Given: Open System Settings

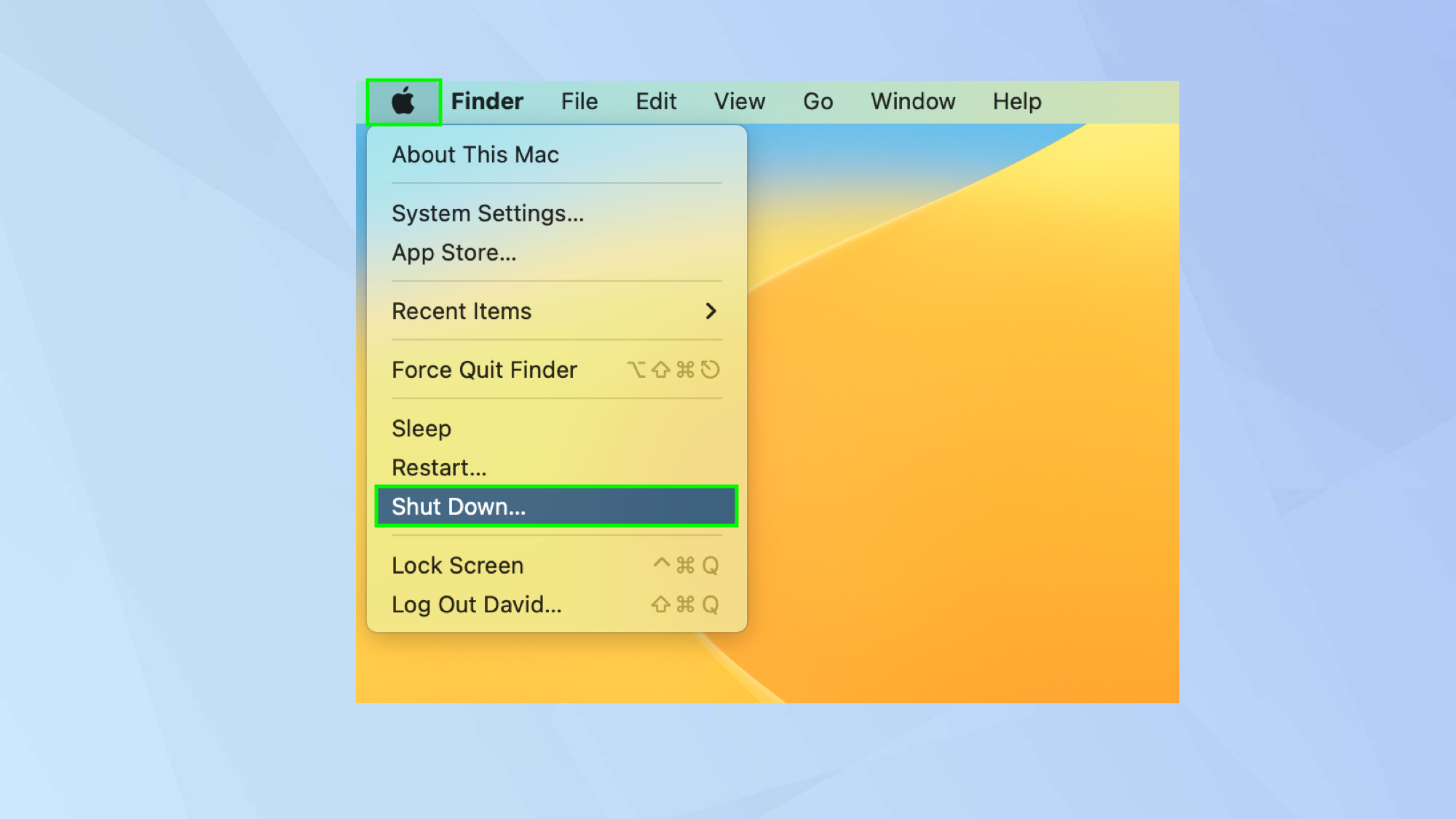Looking at the screenshot, I should (x=489, y=212).
